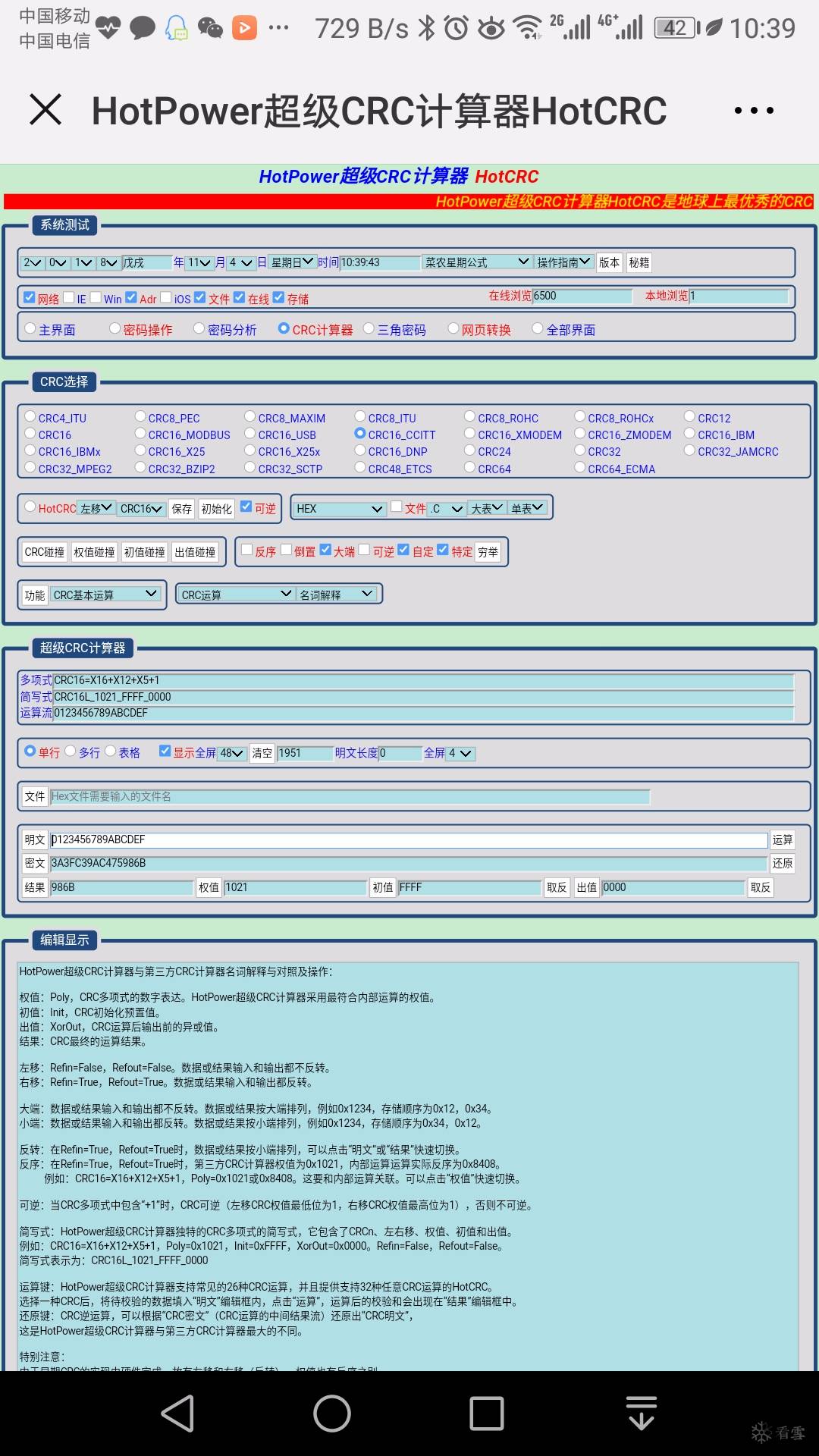Open the 左移 shift direction dropdown
The width and height of the screenshot is (819, 1456).
click(x=96, y=508)
